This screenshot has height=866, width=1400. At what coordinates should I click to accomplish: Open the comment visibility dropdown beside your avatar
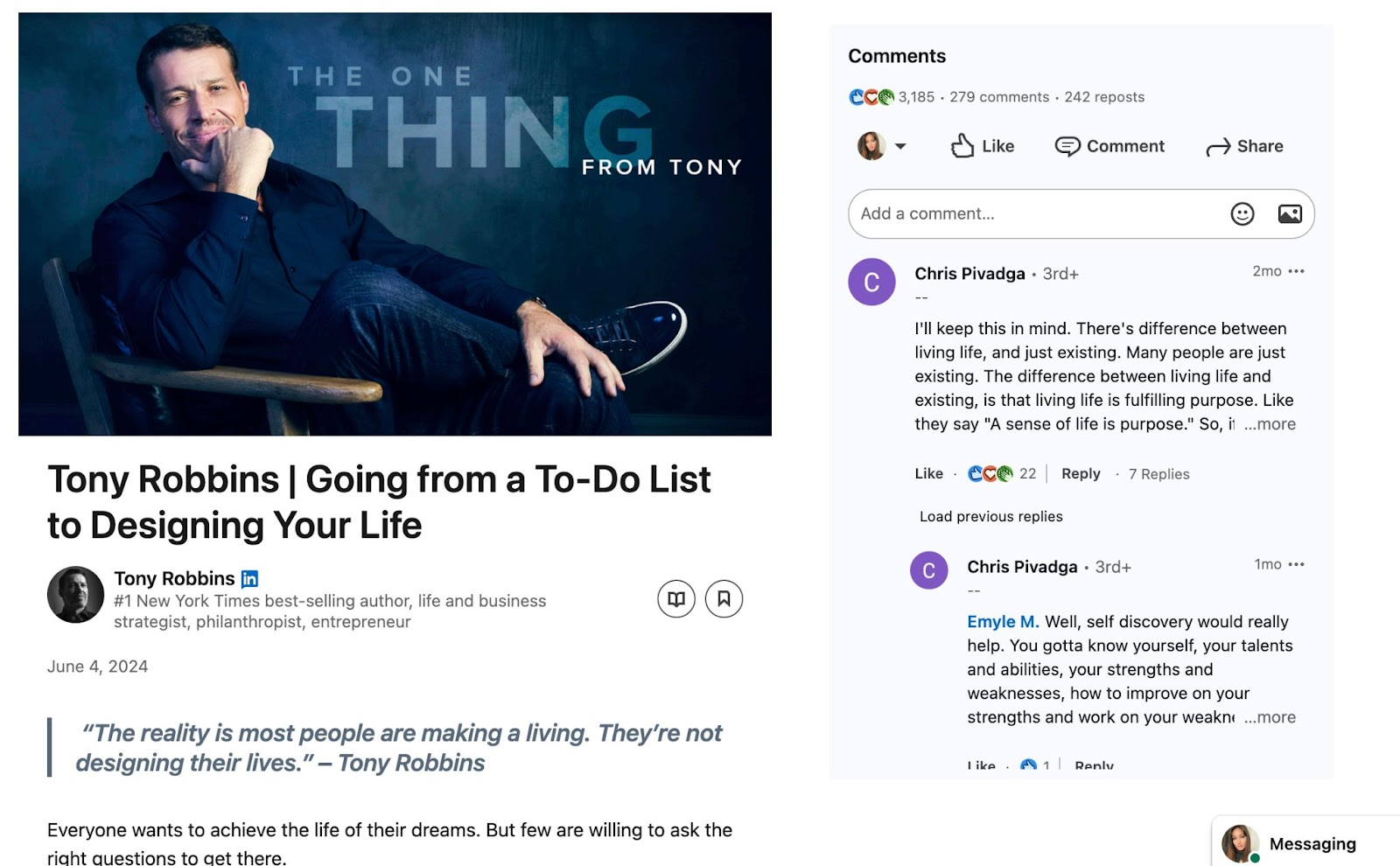pyautogui.click(x=901, y=146)
